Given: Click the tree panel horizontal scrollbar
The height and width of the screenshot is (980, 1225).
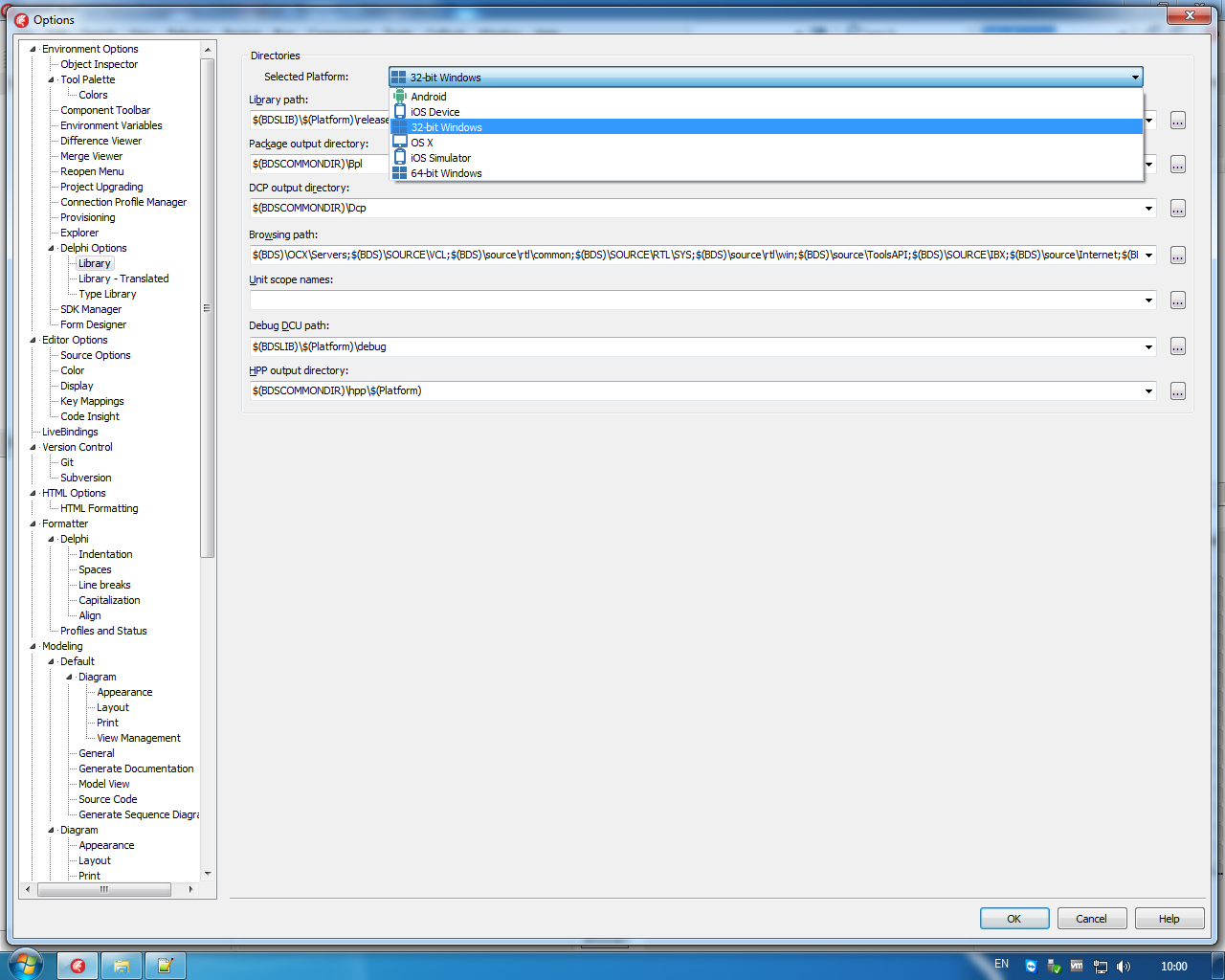Looking at the screenshot, I should pos(103,889).
